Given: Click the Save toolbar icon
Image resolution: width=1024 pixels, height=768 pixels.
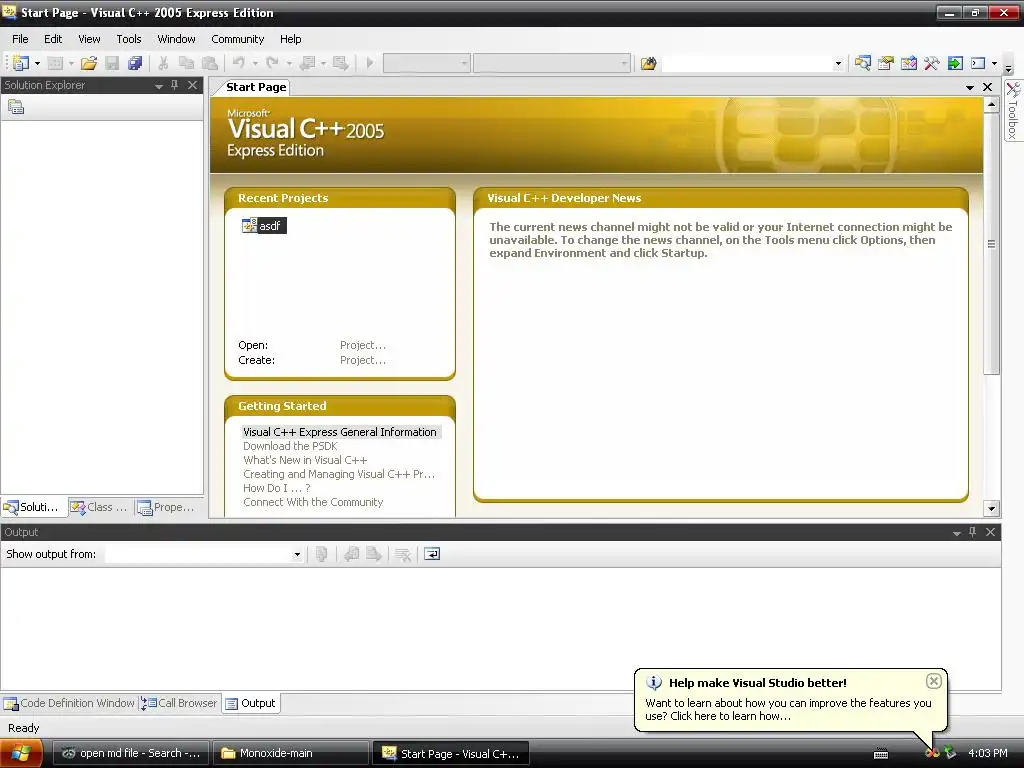Looking at the screenshot, I should point(112,63).
